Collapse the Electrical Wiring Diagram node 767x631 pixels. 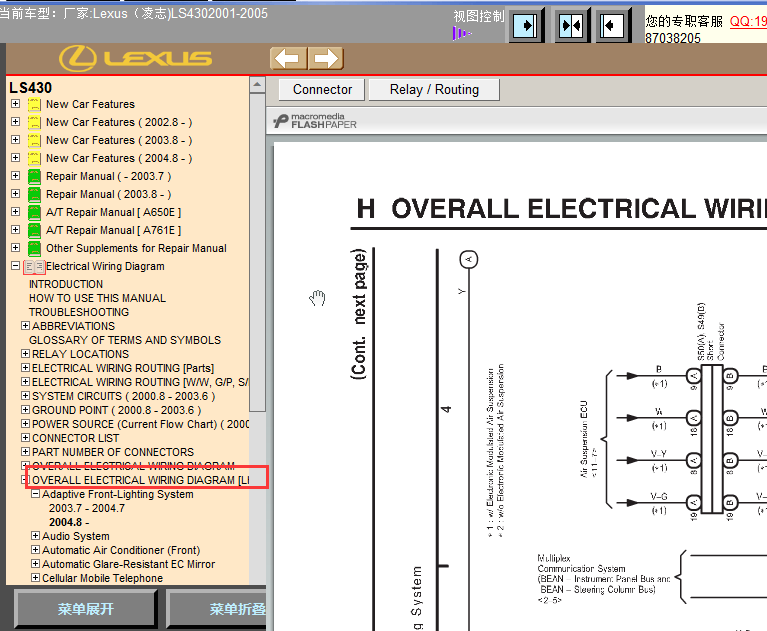coord(16,266)
